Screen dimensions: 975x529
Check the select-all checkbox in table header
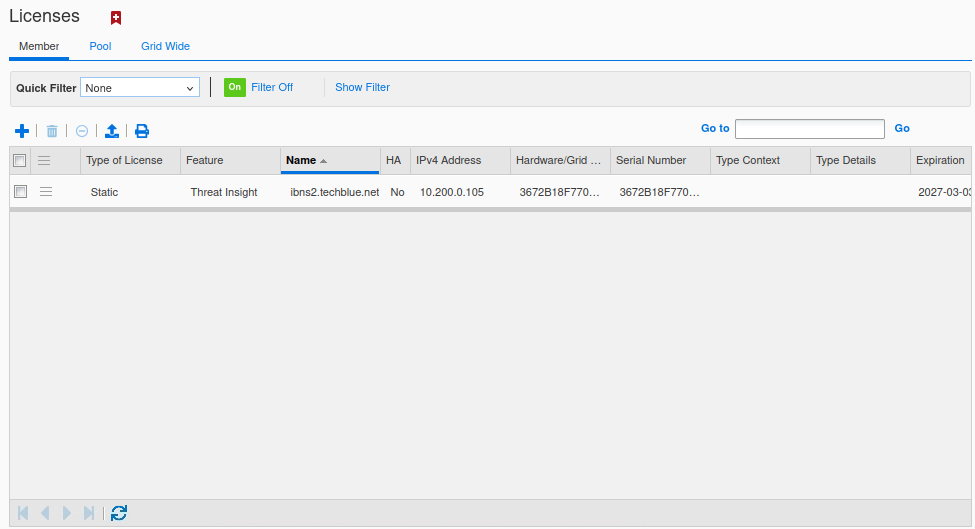tap(19, 160)
